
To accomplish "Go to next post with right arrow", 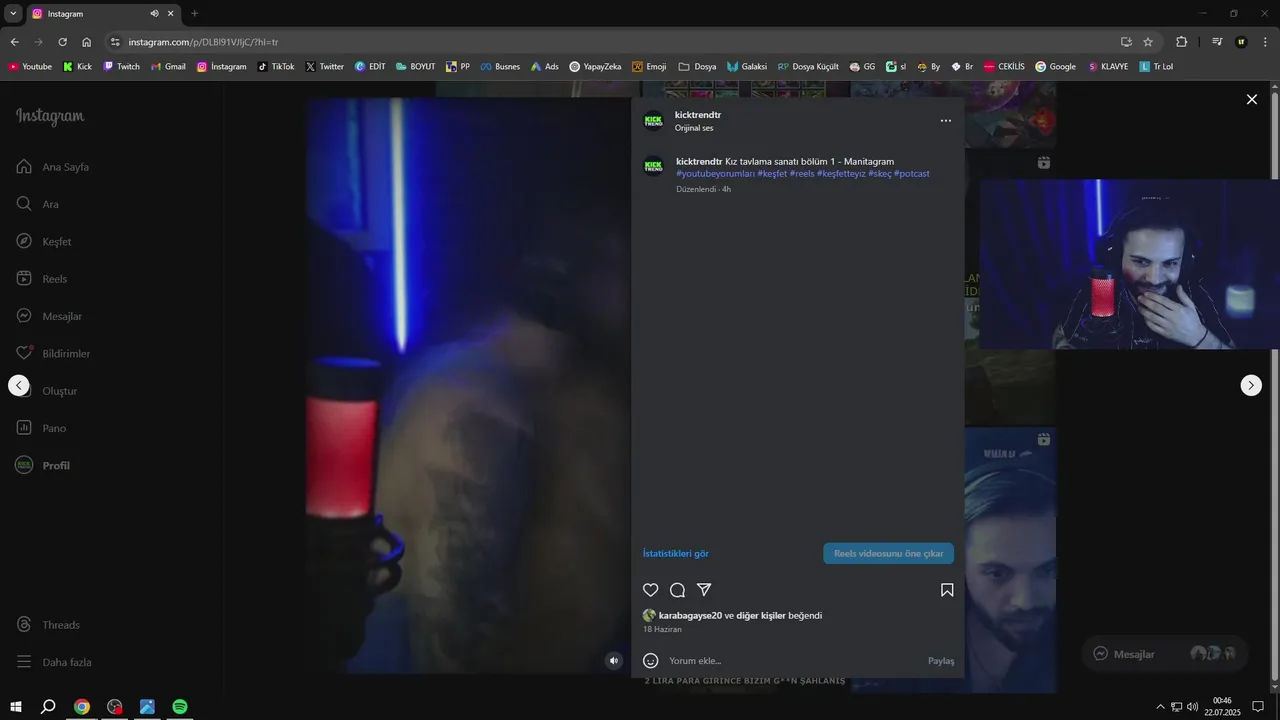I will tap(1251, 385).
